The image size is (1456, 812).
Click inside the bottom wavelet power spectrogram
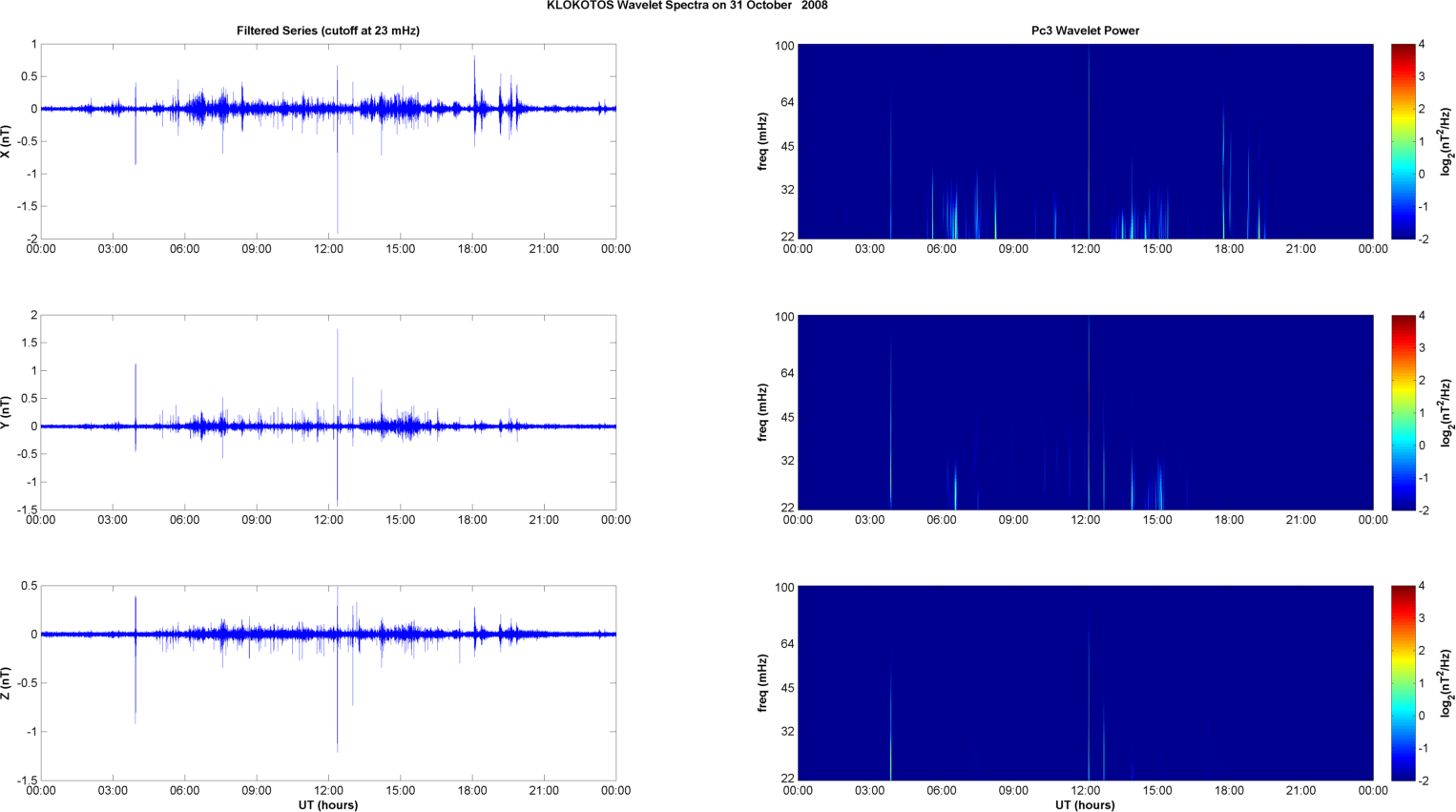point(1085,683)
